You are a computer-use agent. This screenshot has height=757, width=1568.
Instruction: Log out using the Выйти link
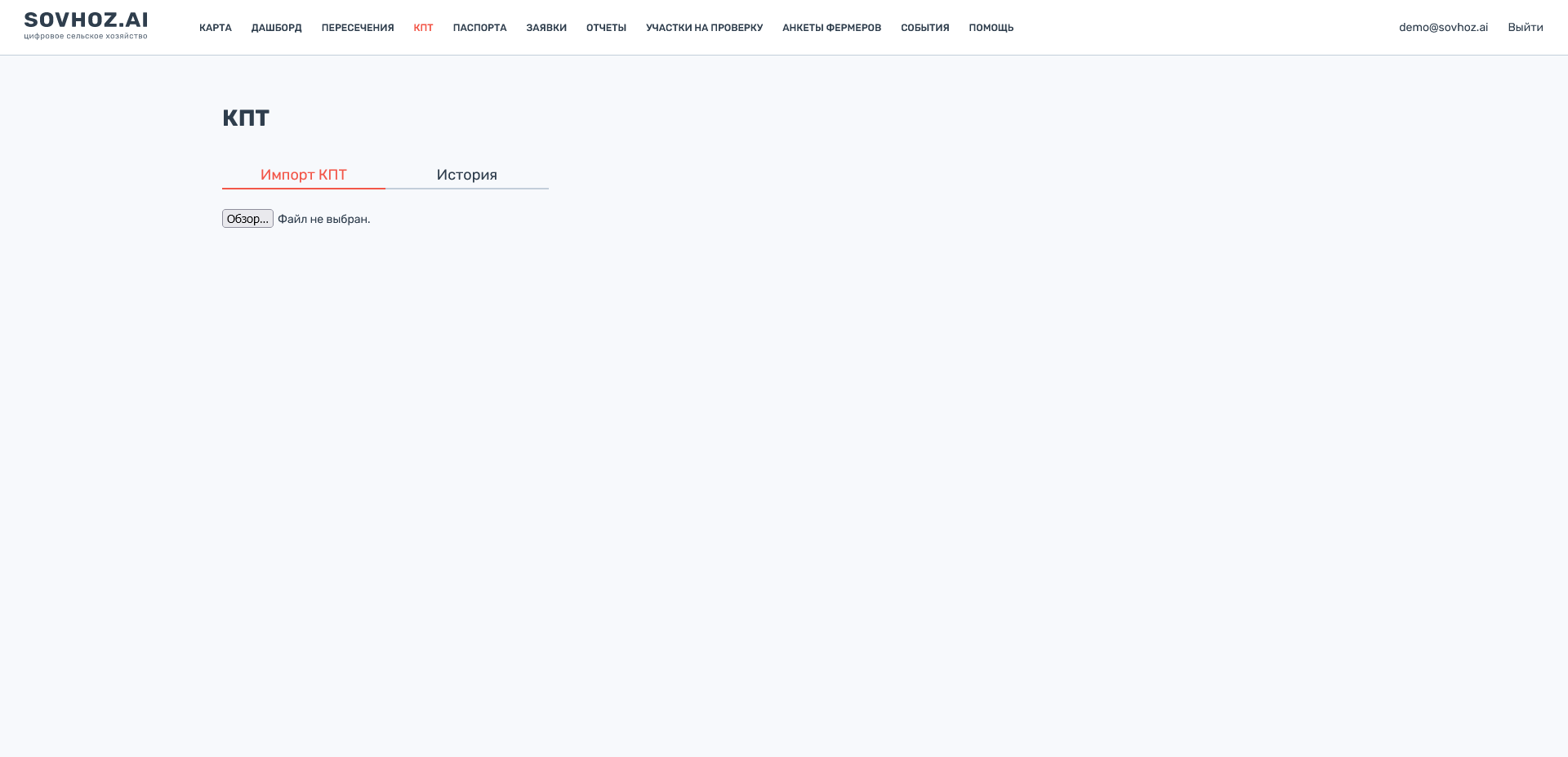[1525, 28]
